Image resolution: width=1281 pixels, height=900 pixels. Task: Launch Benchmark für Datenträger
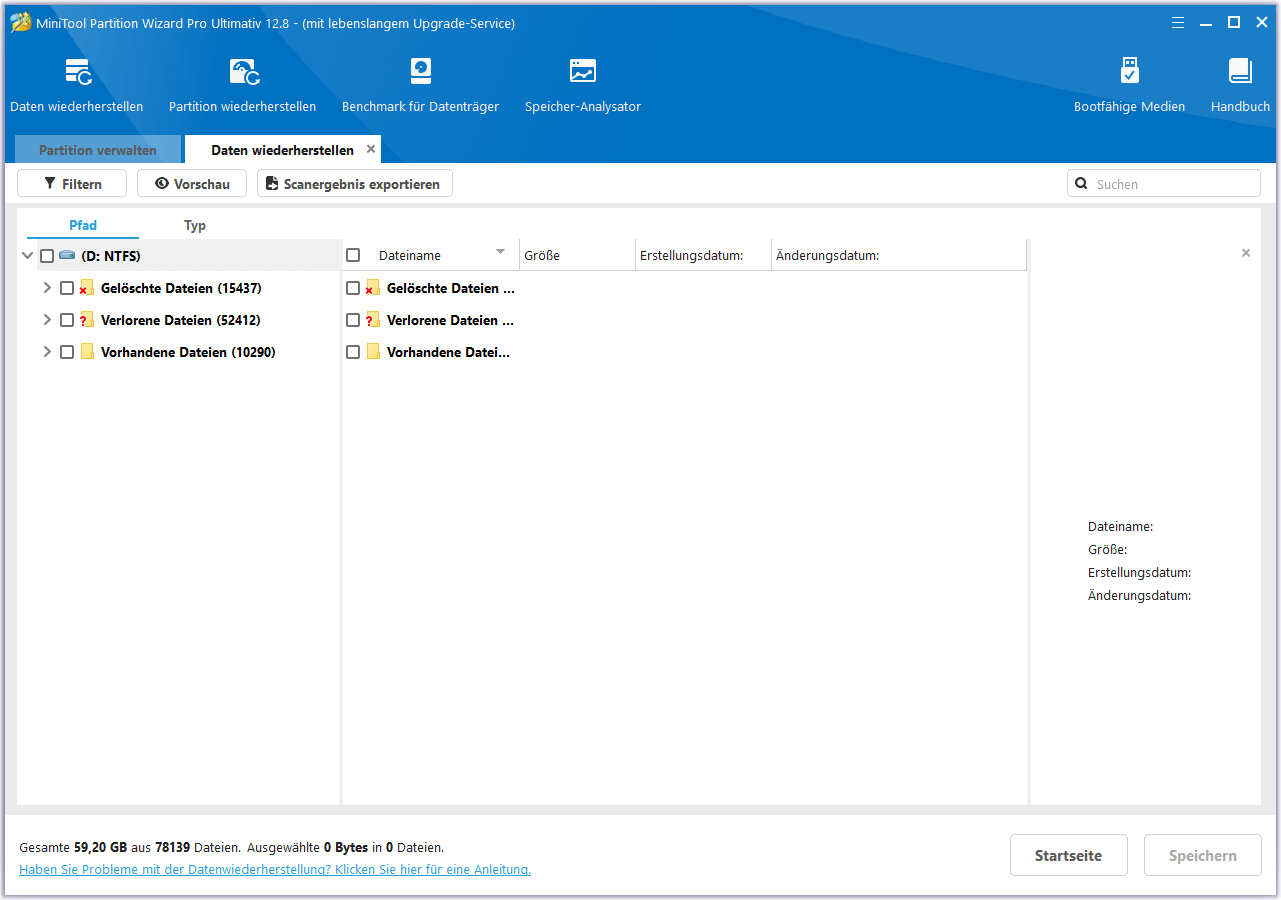421,85
